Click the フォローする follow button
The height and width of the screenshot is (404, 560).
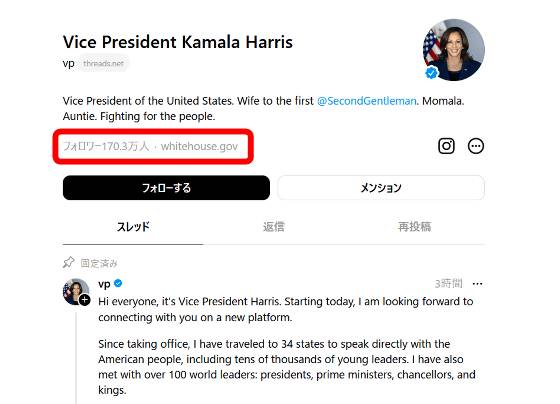166,188
